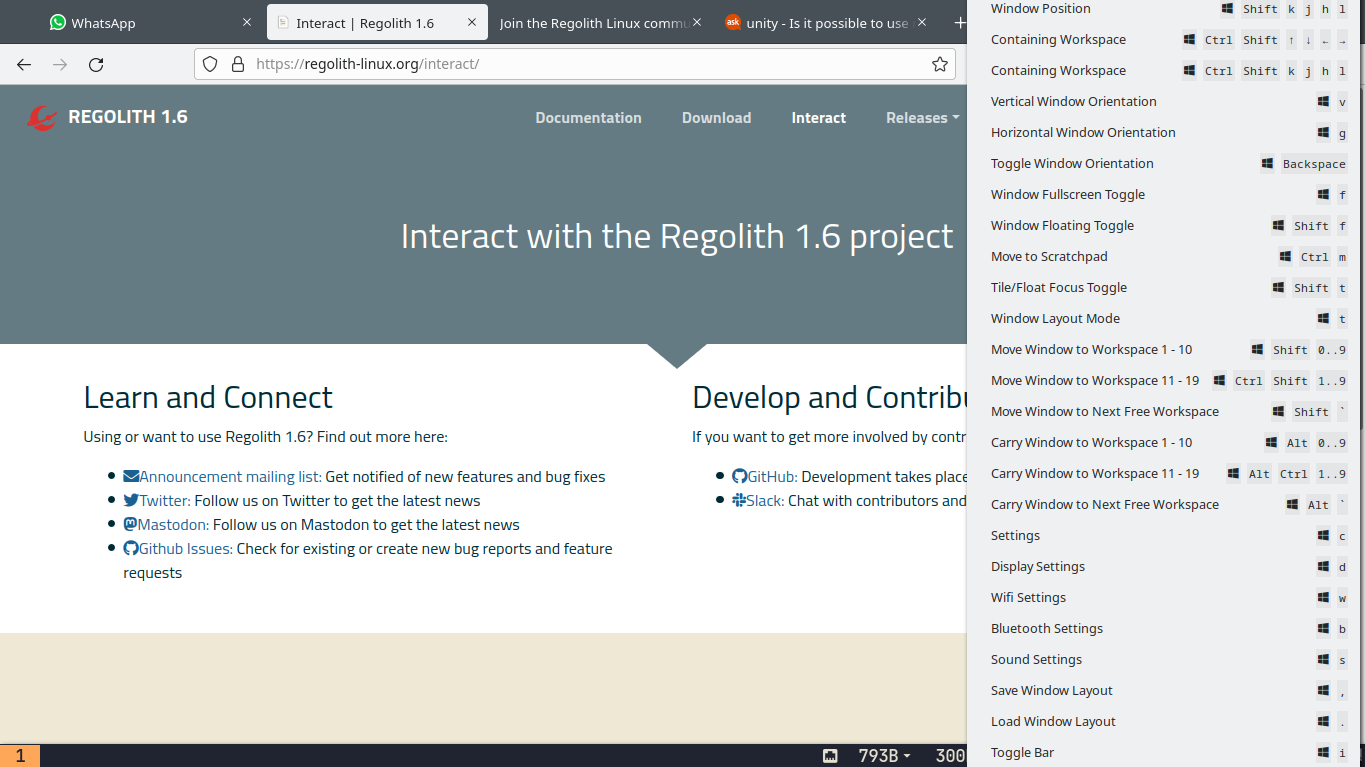Click the Interact with the Regolith 1.6 project heading

677,236
